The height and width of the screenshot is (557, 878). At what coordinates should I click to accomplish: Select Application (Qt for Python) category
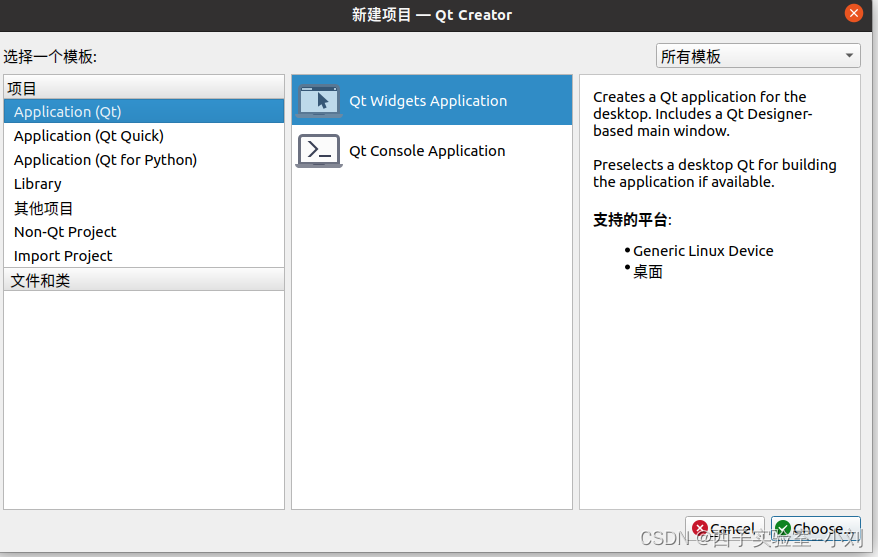point(144,160)
